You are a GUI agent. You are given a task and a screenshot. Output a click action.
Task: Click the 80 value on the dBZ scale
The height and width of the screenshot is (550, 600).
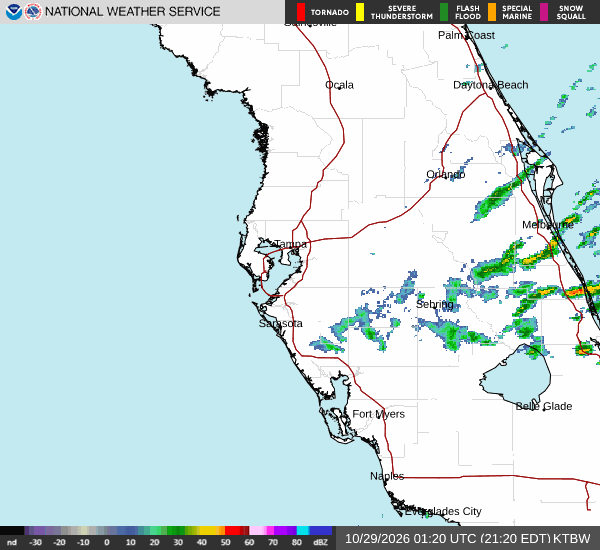click(297, 542)
